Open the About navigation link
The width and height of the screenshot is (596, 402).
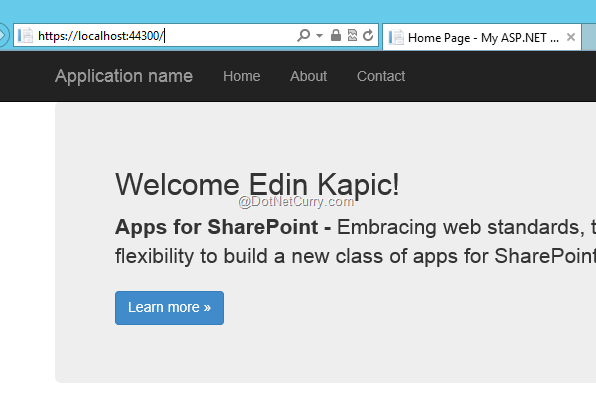pyautogui.click(x=308, y=76)
